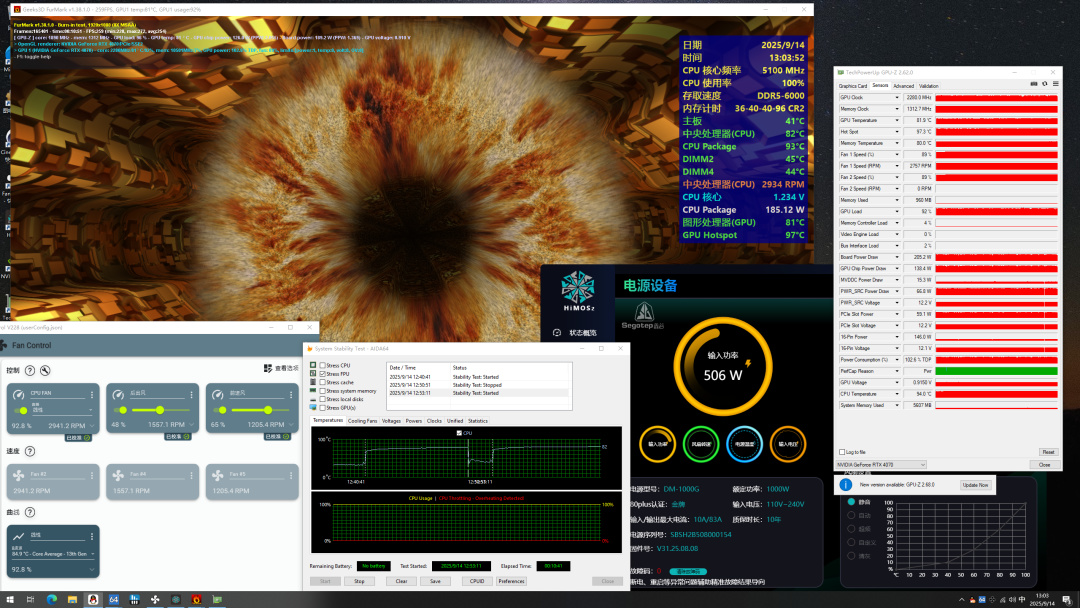Enable the Stress CPU checkbox

point(322,366)
